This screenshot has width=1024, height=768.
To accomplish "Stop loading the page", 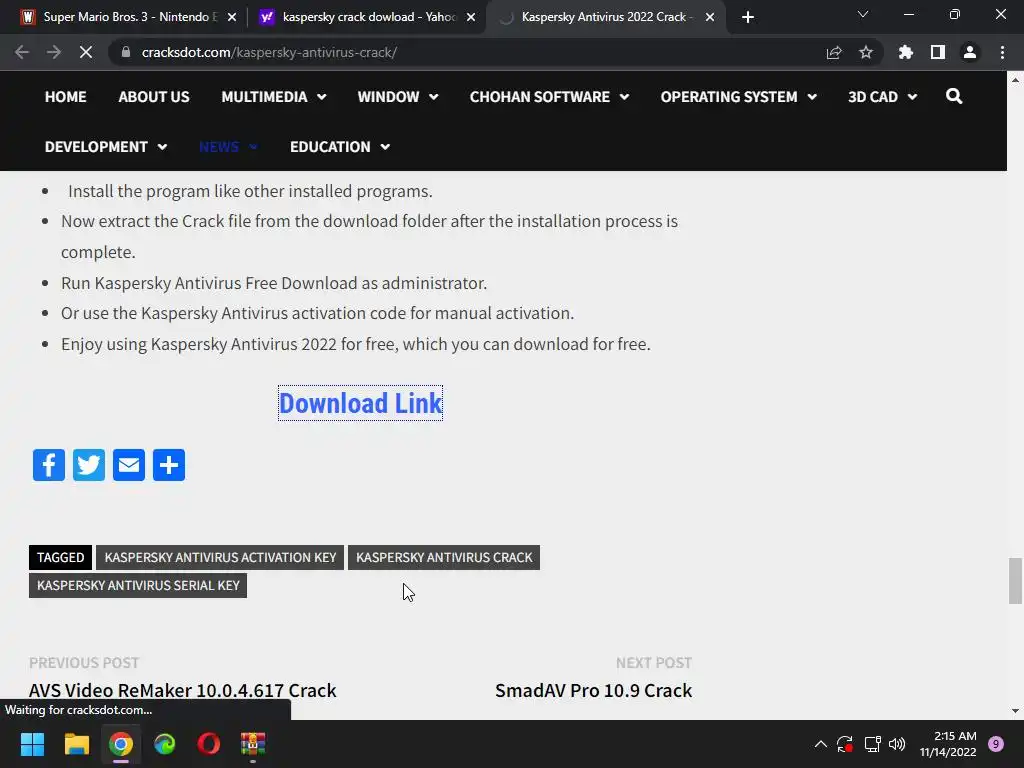I will pyautogui.click(x=86, y=52).
